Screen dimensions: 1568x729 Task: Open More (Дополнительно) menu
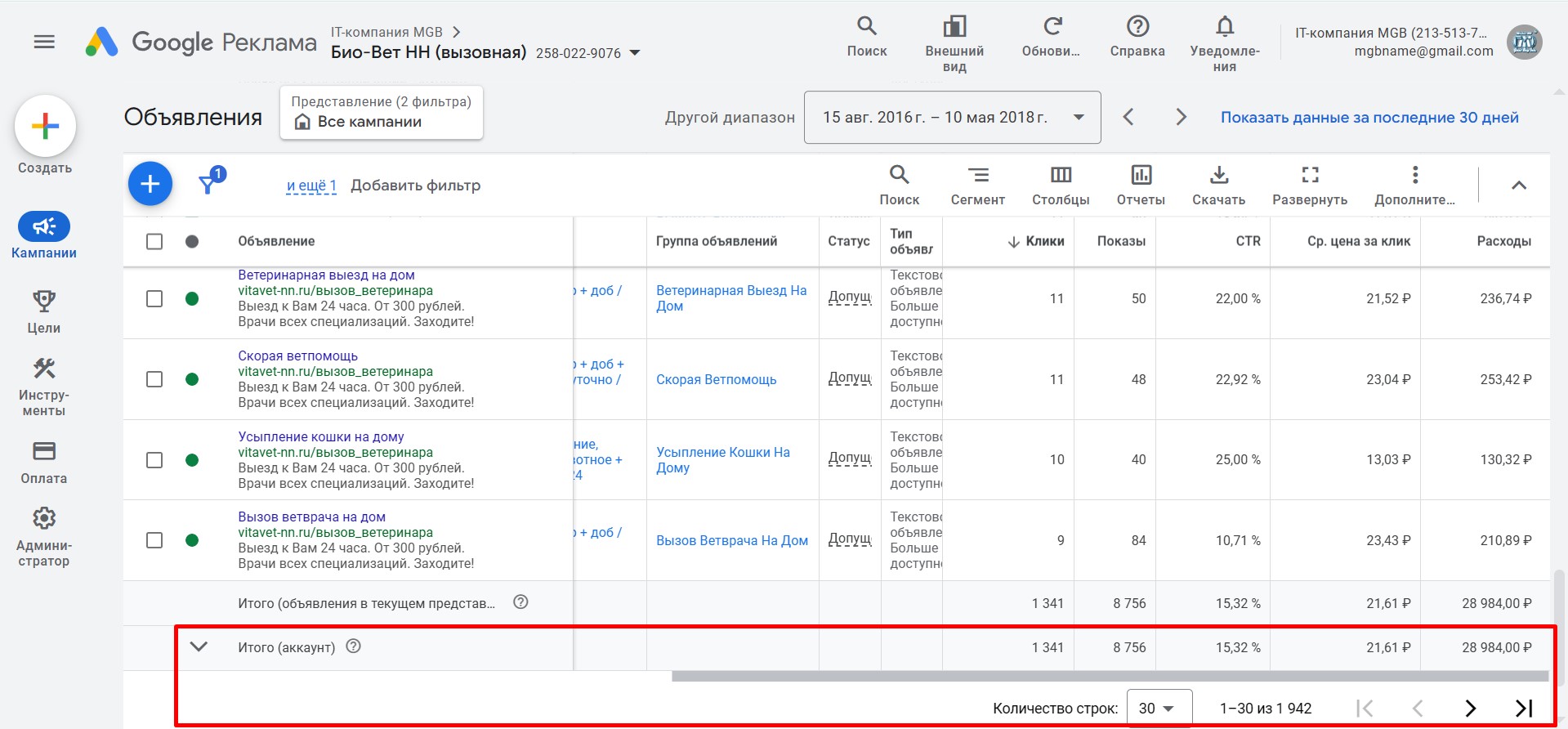point(1414,185)
